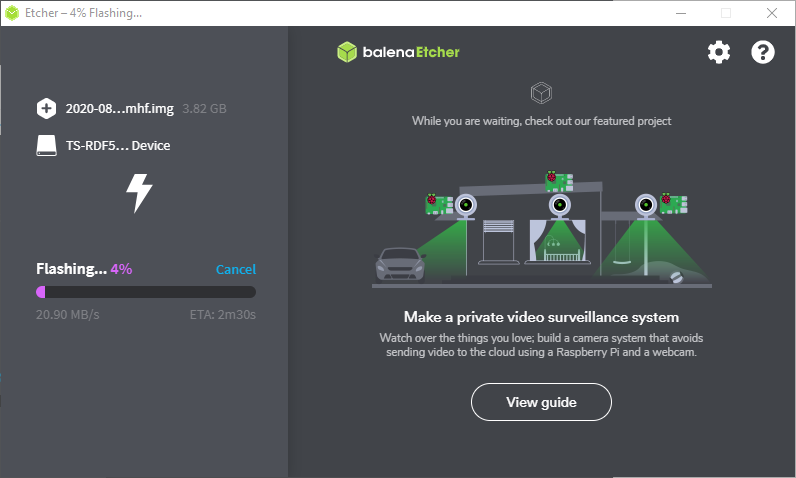Click the image plus icon beside 2020-08...mhf.img
The width and height of the screenshot is (796, 478).
(x=46, y=109)
